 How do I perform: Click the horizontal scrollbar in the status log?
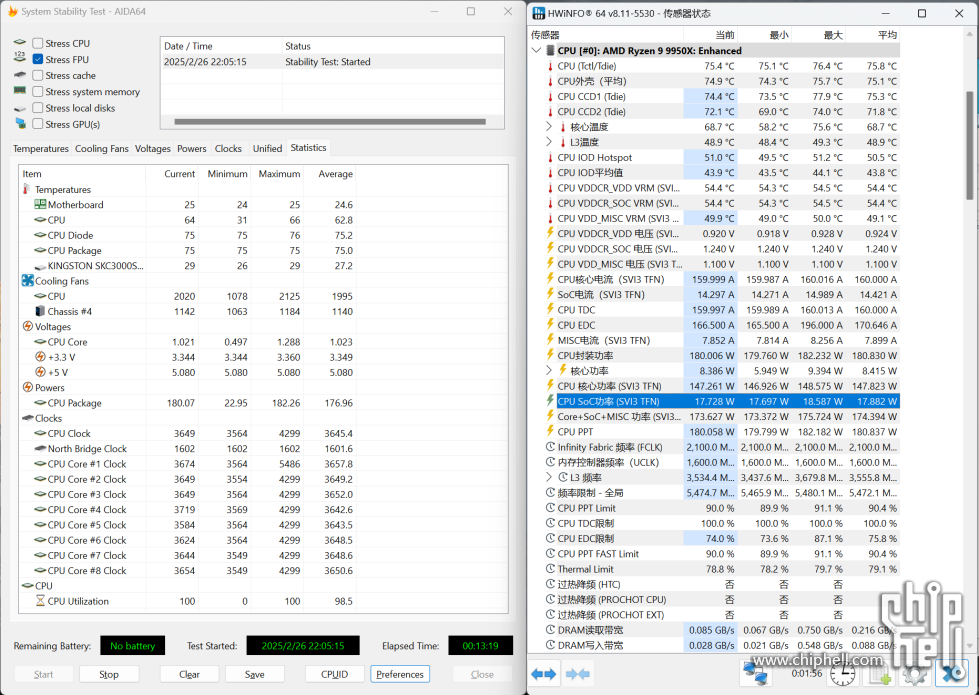(x=330, y=122)
